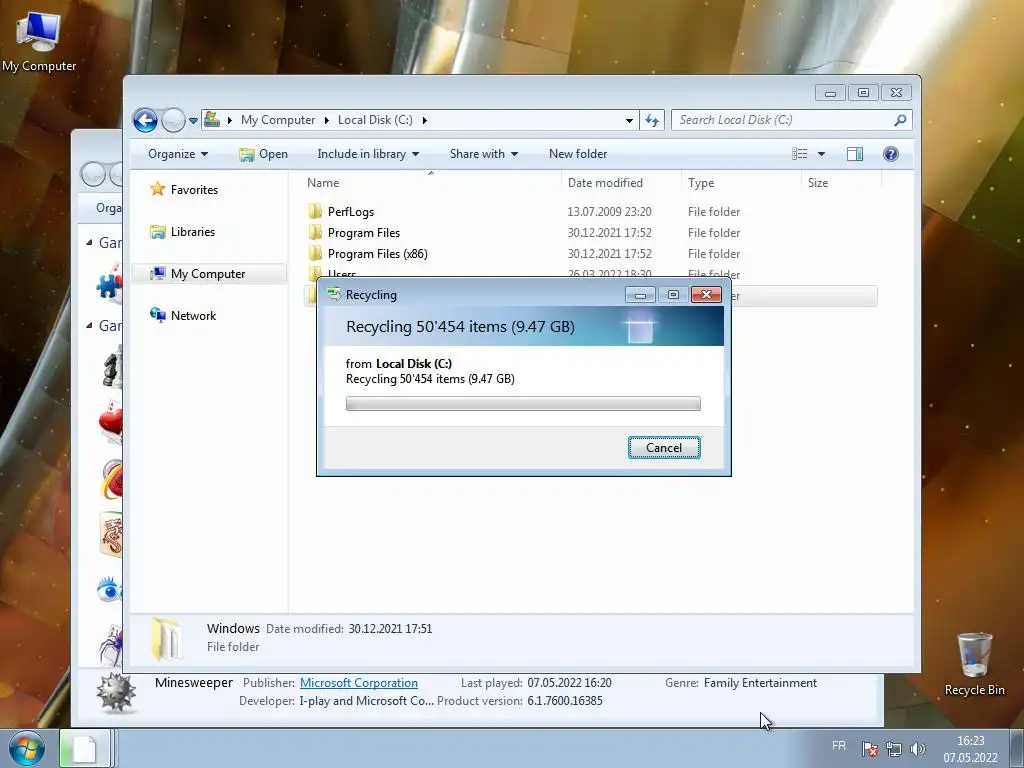Click the Program Files (x86) folder icon
The height and width of the screenshot is (768, 1024).
point(315,253)
